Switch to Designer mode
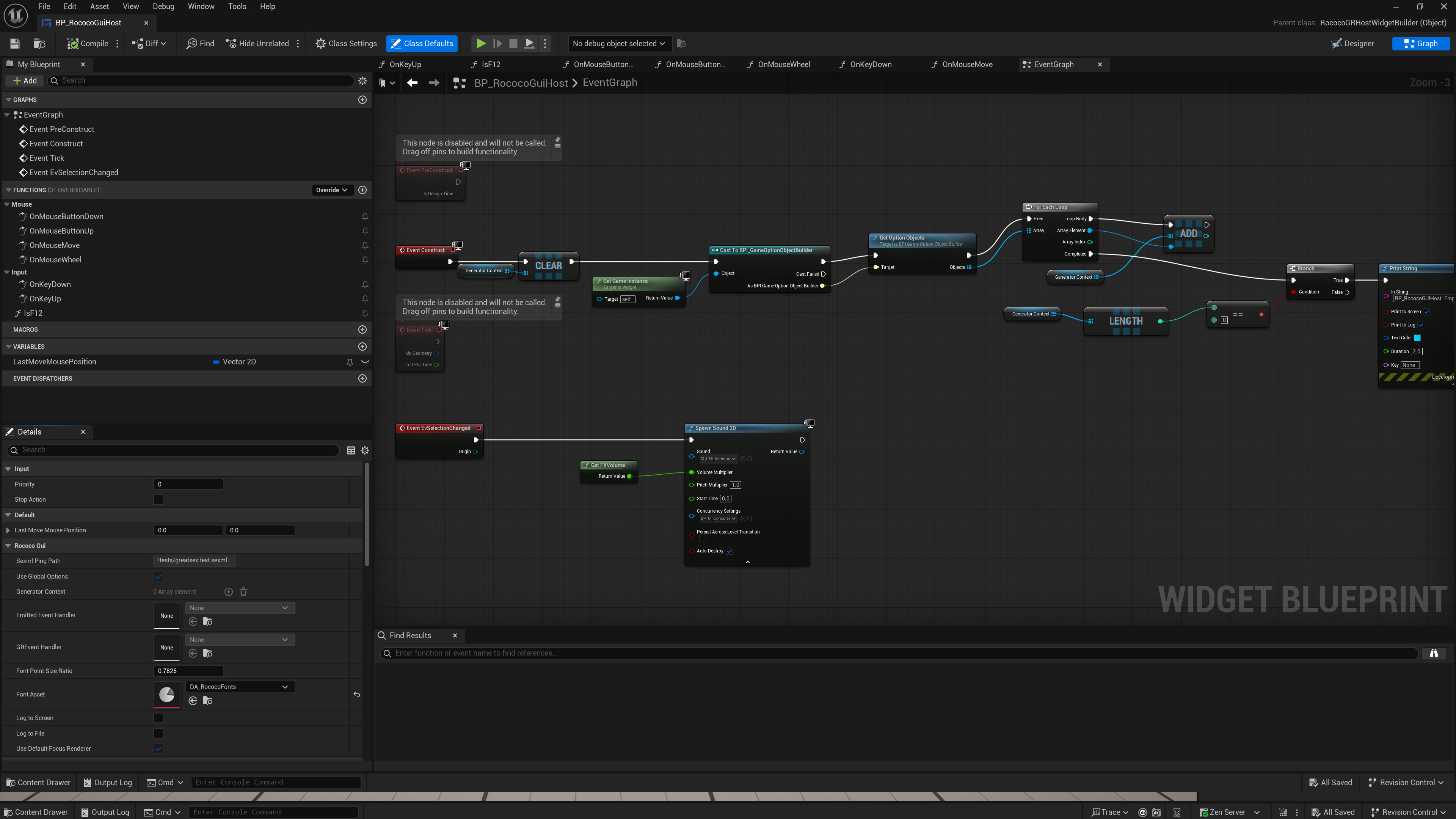Image resolution: width=1456 pixels, height=819 pixels. [x=1352, y=44]
